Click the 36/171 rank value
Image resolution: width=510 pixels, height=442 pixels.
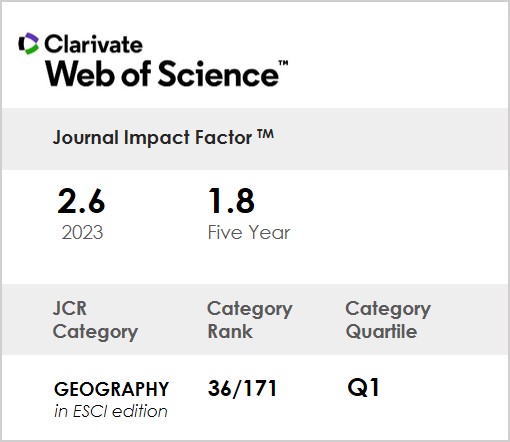coord(242,388)
